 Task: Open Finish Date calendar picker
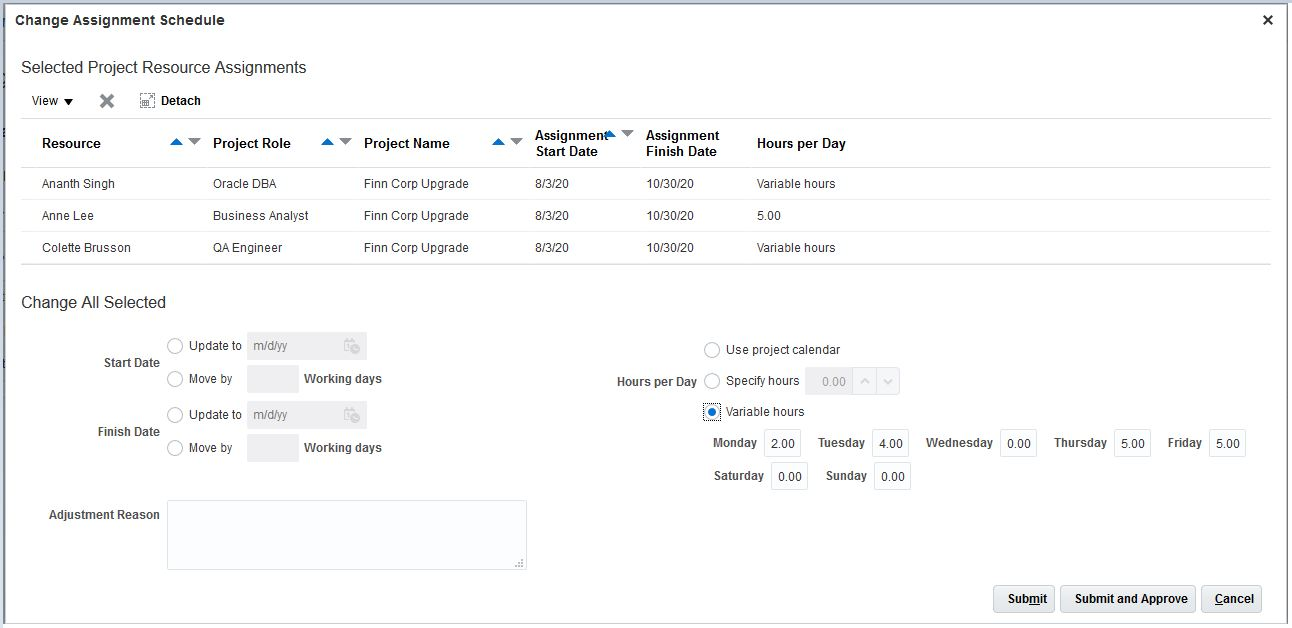(351, 415)
